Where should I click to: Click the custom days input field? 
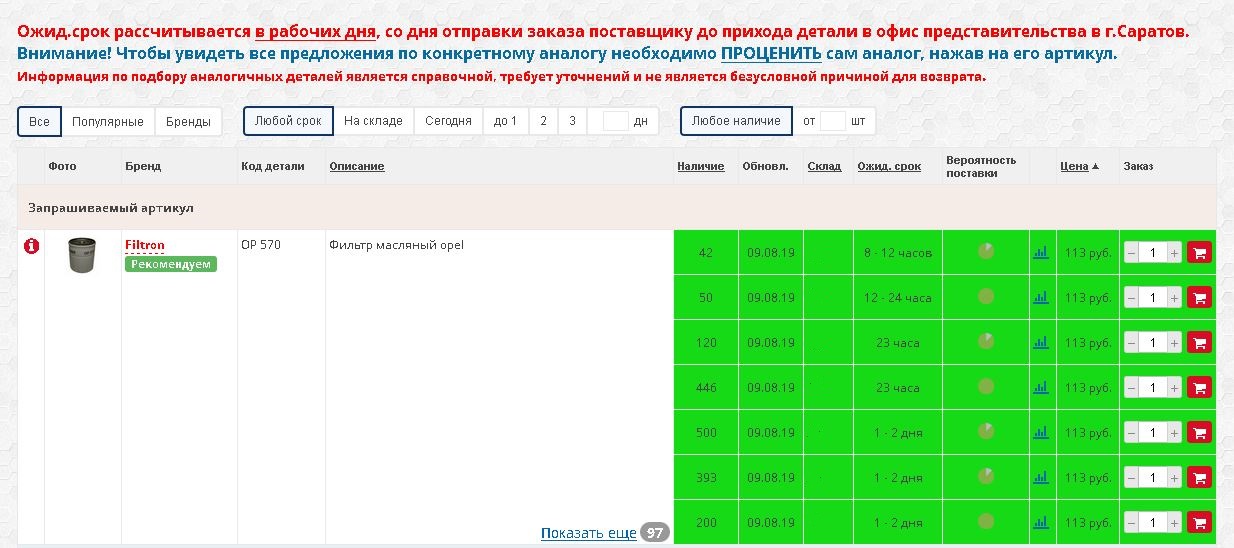click(616, 121)
